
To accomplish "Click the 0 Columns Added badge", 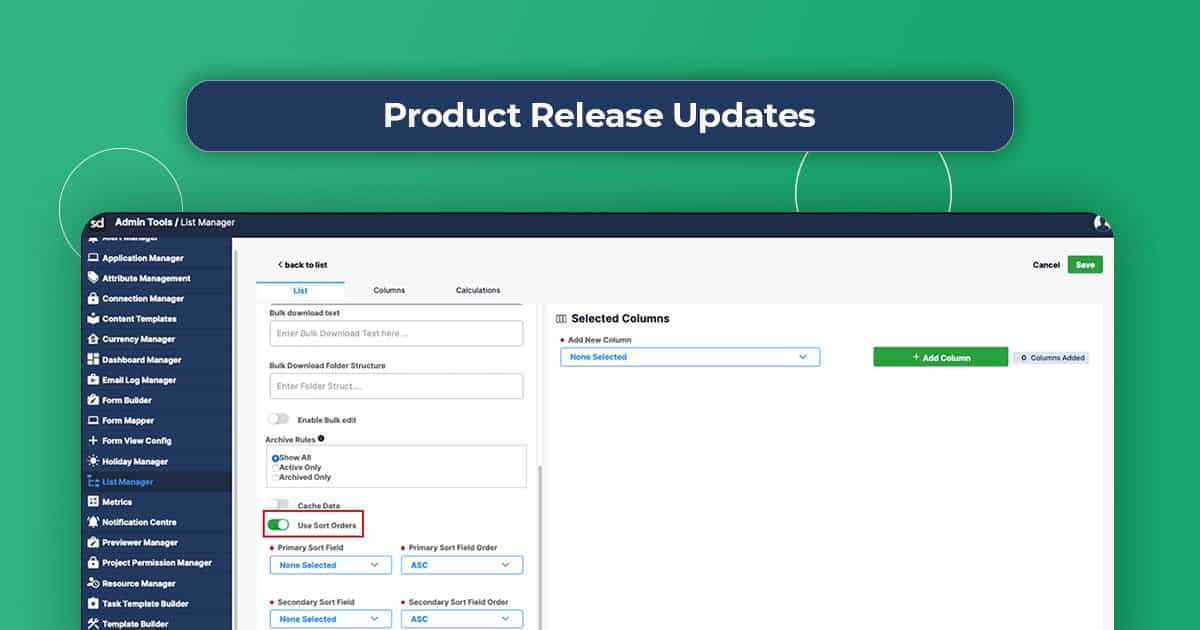I will pos(1051,357).
